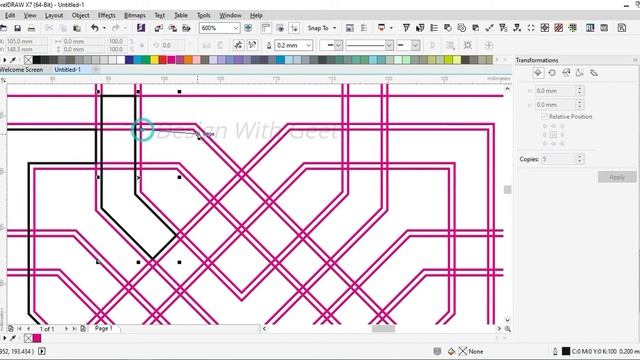The height and width of the screenshot is (360, 640).
Task: Pick the magenta swatch in document palette
Action: (x=37, y=338)
